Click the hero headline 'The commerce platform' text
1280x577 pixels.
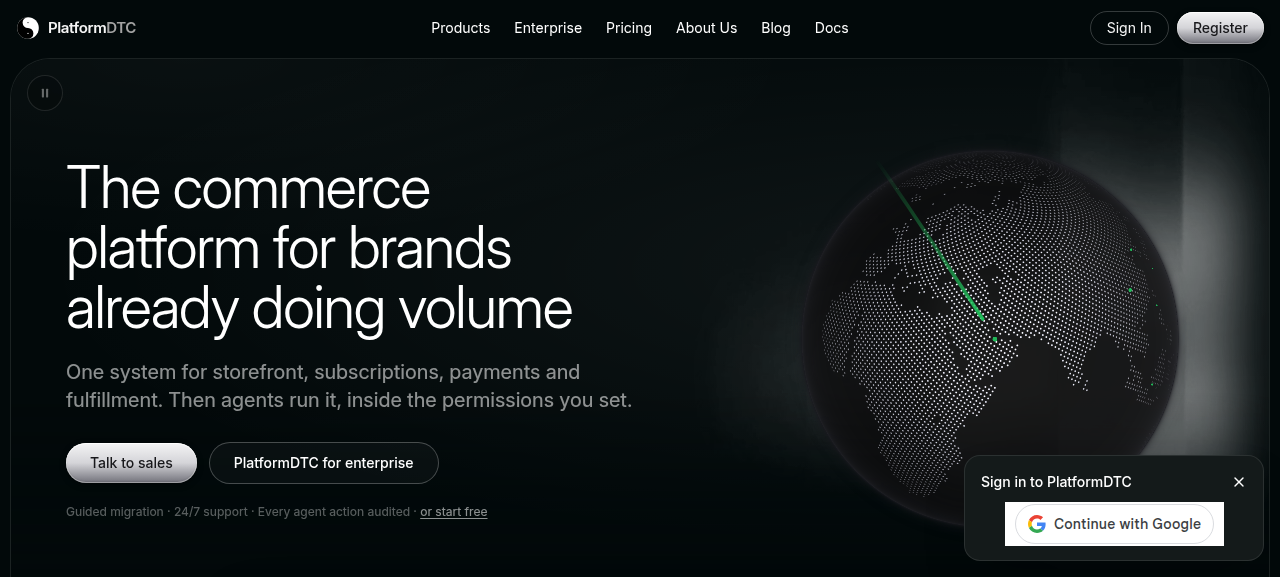(319, 248)
